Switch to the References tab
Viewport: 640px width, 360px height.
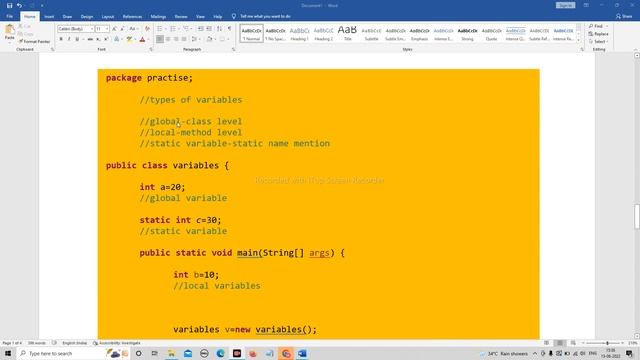[x=132, y=17]
